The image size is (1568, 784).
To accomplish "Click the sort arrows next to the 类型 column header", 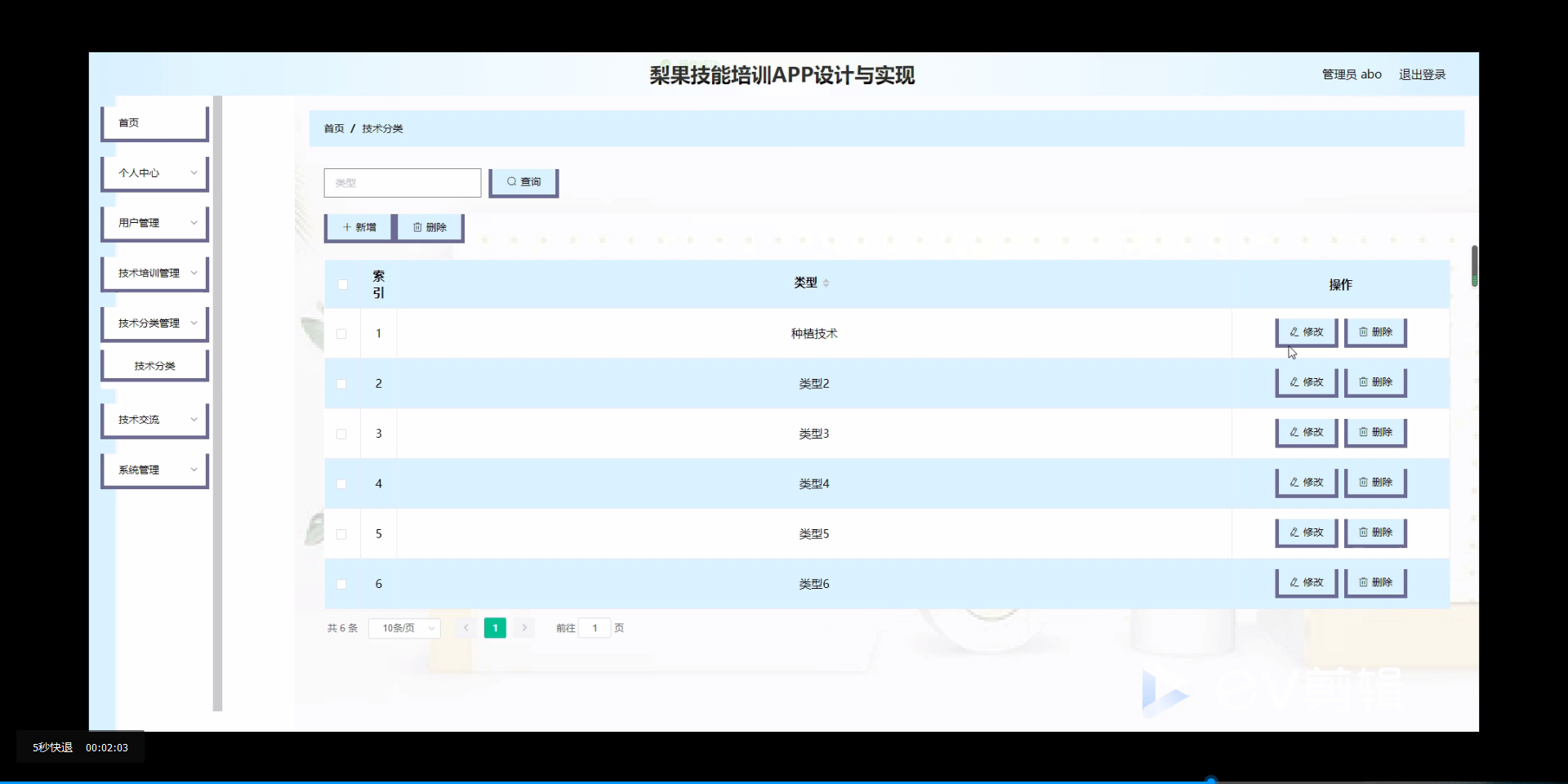I will coord(827,283).
